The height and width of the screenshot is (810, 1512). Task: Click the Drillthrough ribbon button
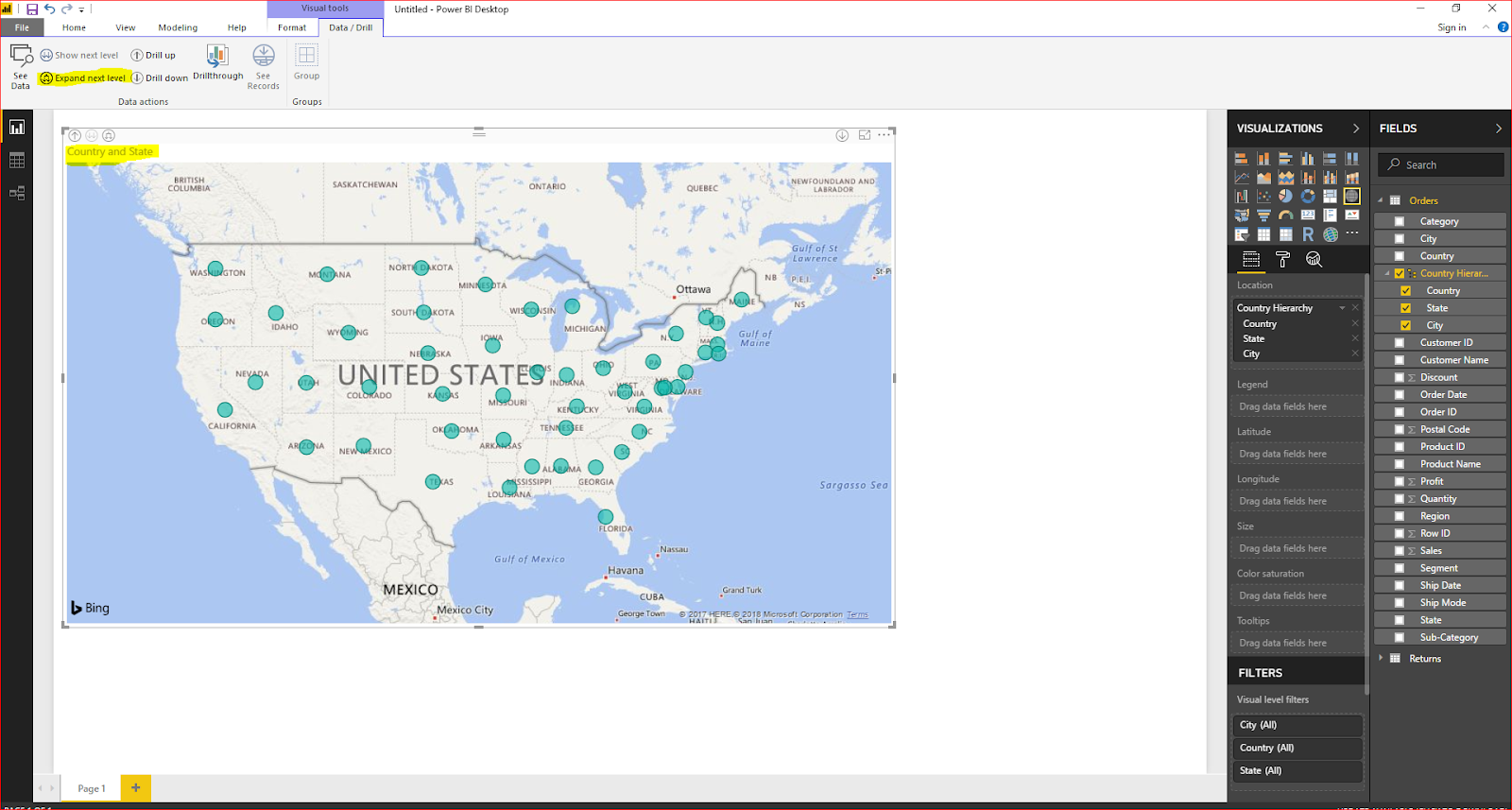pyautogui.click(x=217, y=62)
